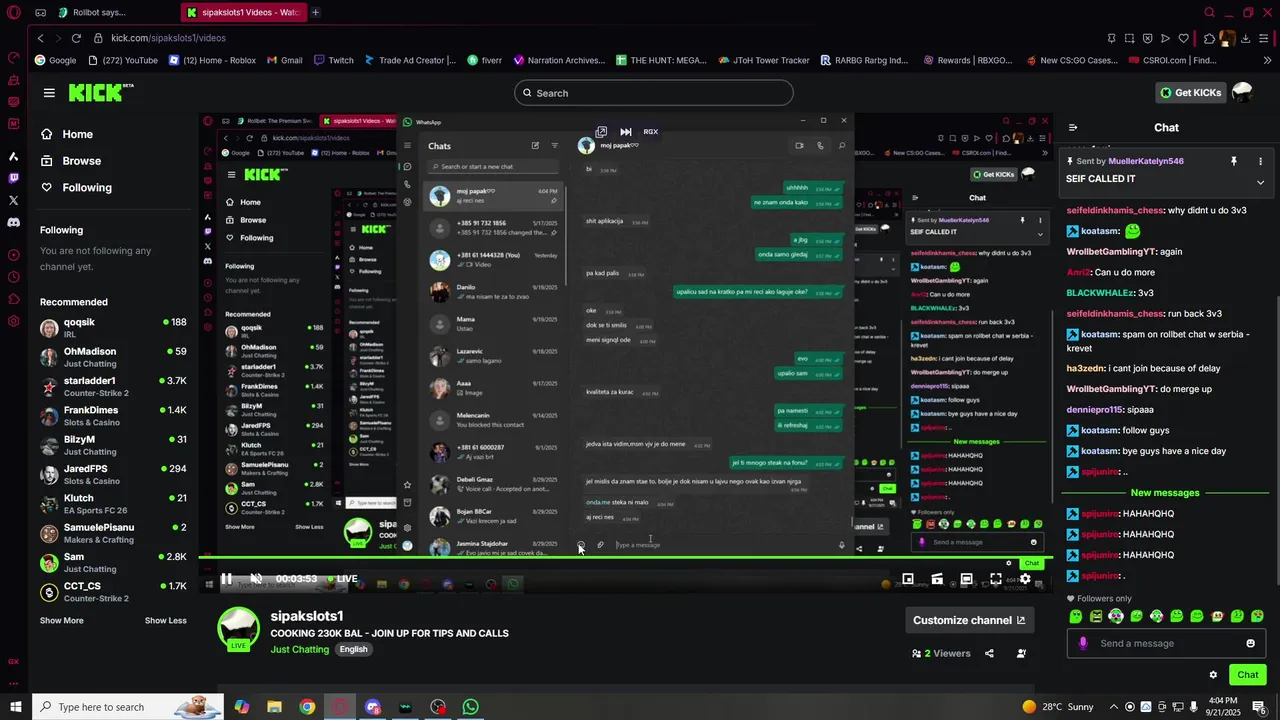Open chat settings gear
1280x720 pixels.
coord(1213,675)
